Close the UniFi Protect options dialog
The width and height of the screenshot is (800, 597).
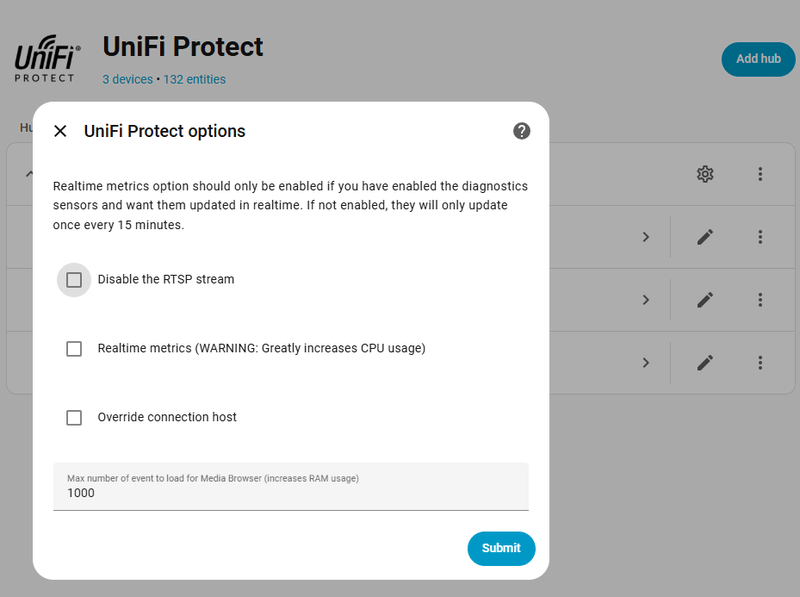(x=60, y=131)
